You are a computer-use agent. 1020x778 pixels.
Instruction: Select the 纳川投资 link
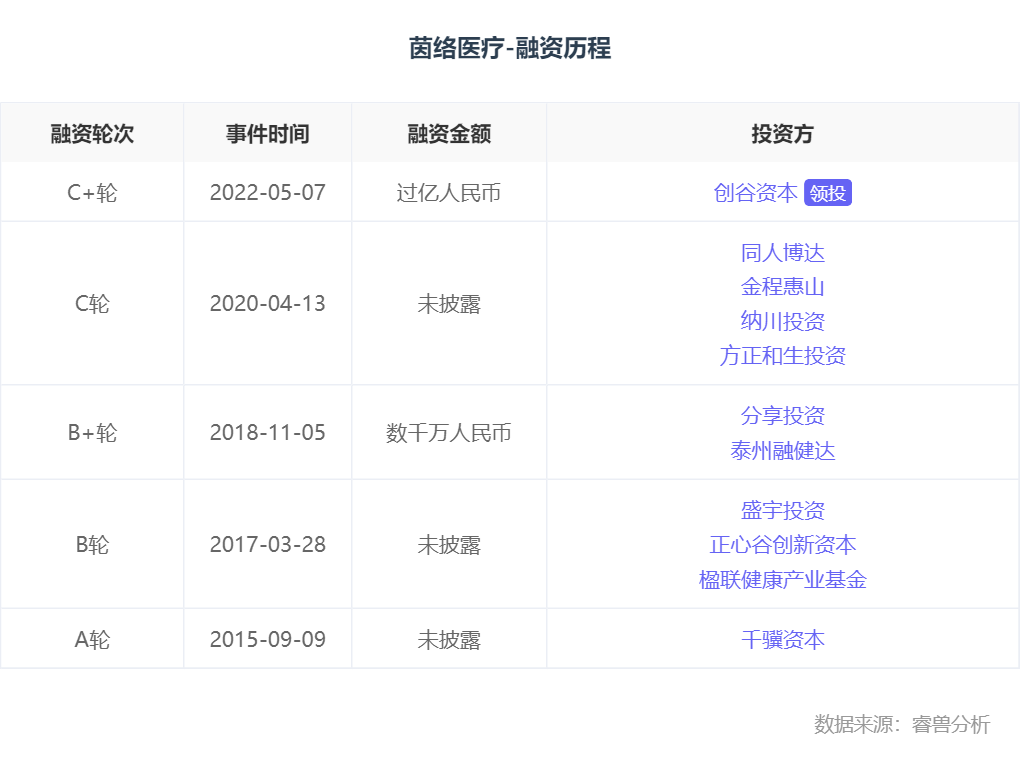point(783,321)
